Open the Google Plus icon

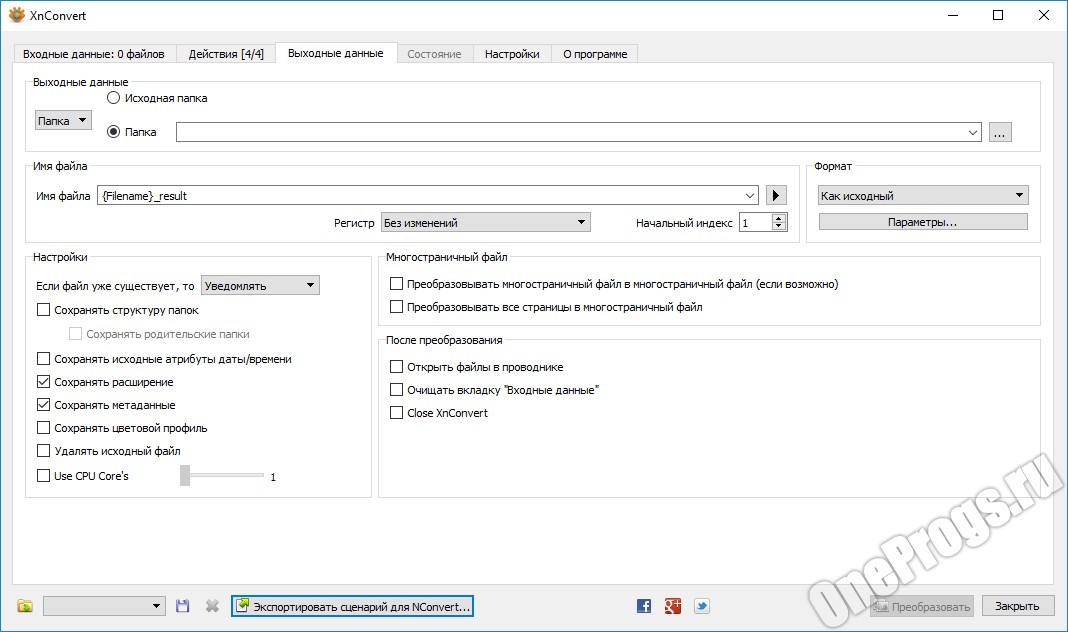pyautogui.click(x=673, y=605)
